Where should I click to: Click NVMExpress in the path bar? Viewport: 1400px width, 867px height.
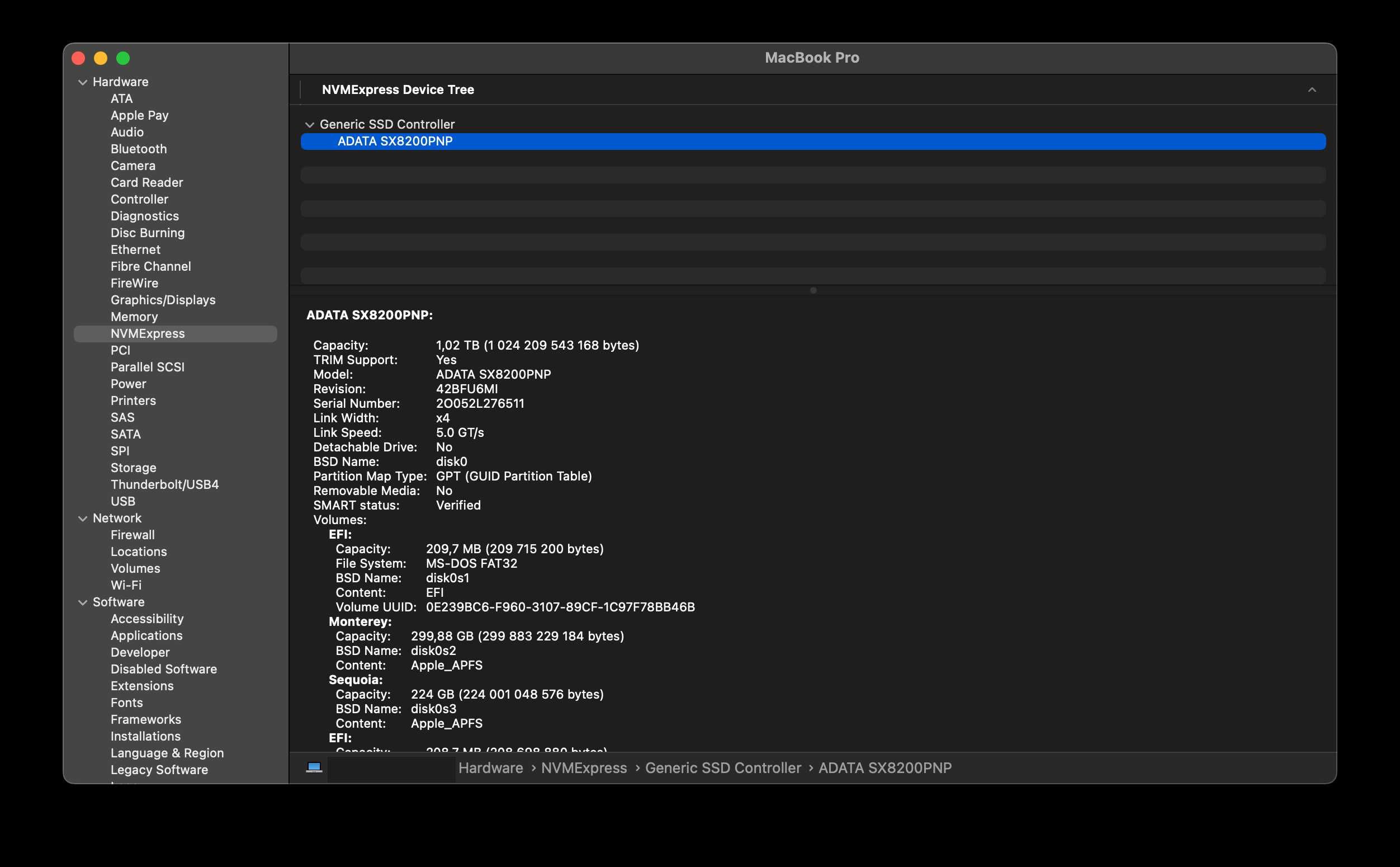coord(584,768)
